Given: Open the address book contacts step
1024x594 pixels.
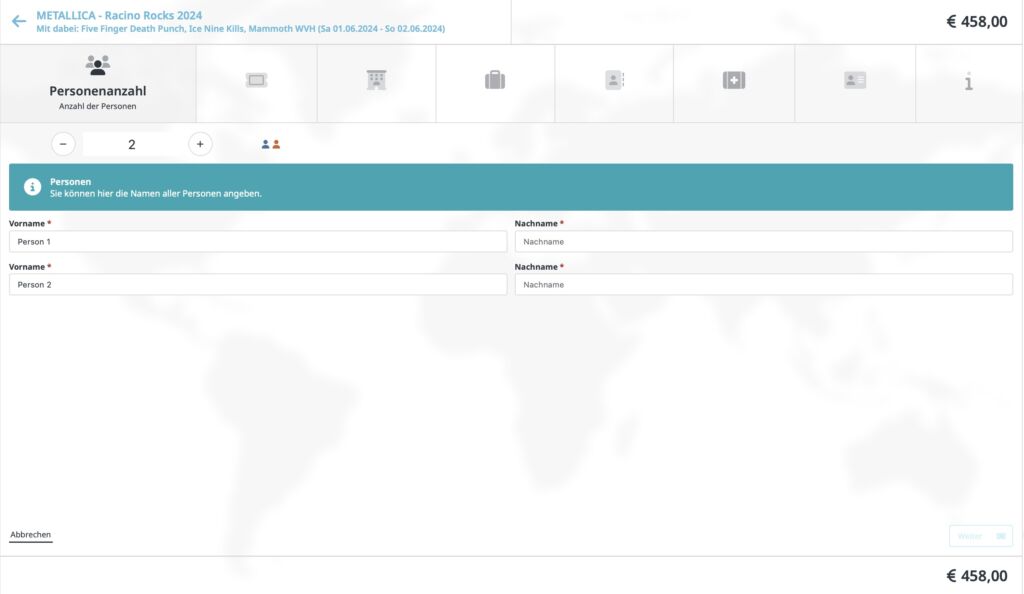Looking at the screenshot, I should point(614,81).
